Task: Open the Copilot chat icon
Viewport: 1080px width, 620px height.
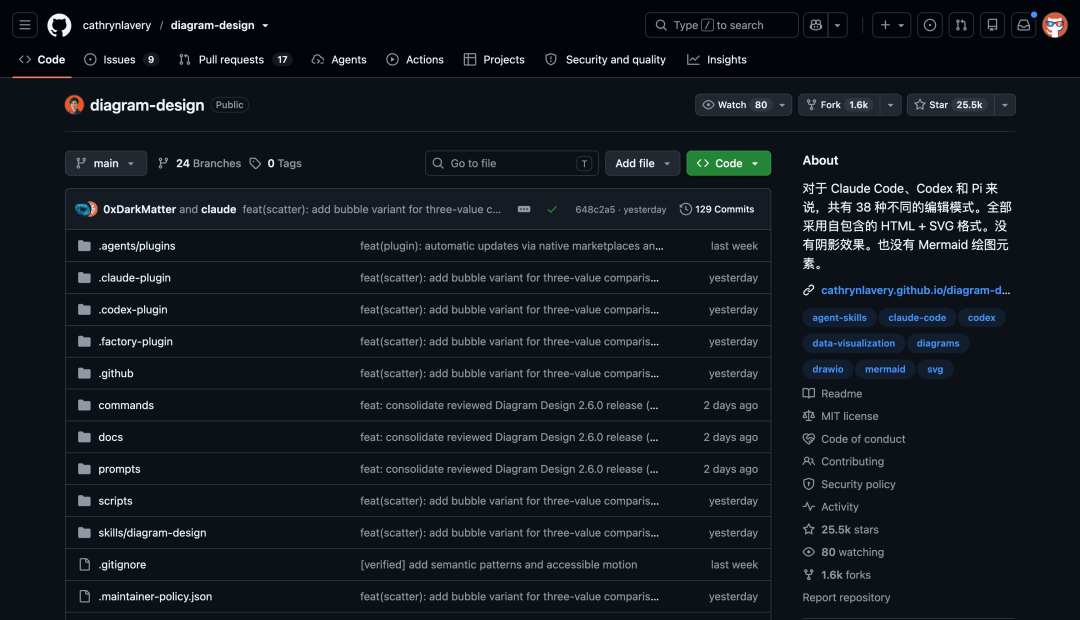Action: tap(816, 25)
